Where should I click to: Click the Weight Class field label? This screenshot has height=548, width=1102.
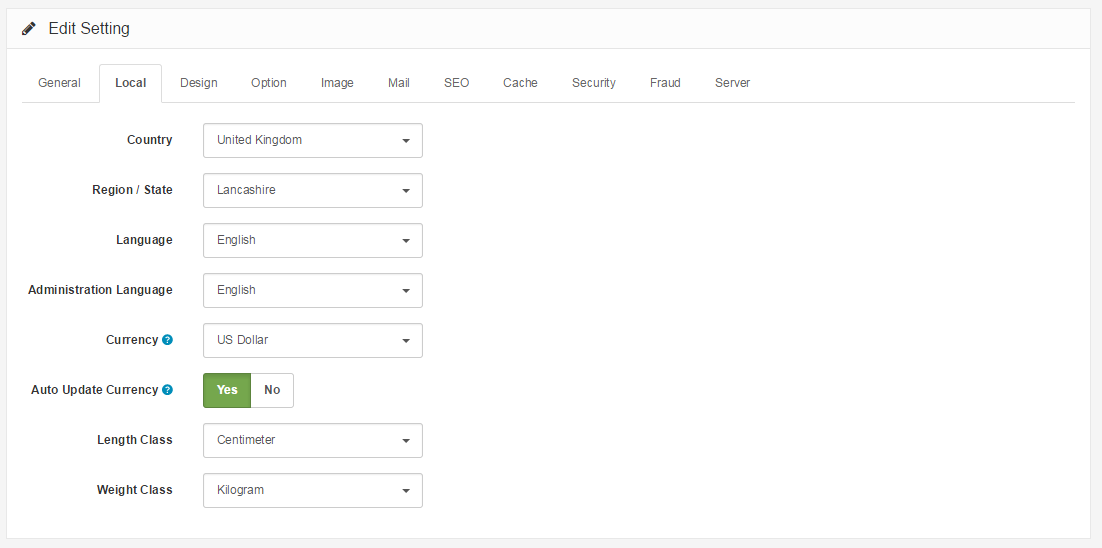point(135,490)
